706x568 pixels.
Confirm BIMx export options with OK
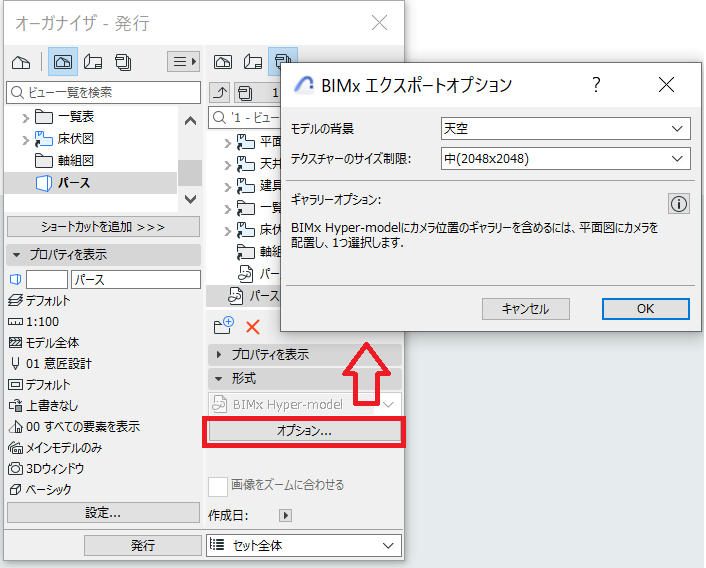[645, 309]
